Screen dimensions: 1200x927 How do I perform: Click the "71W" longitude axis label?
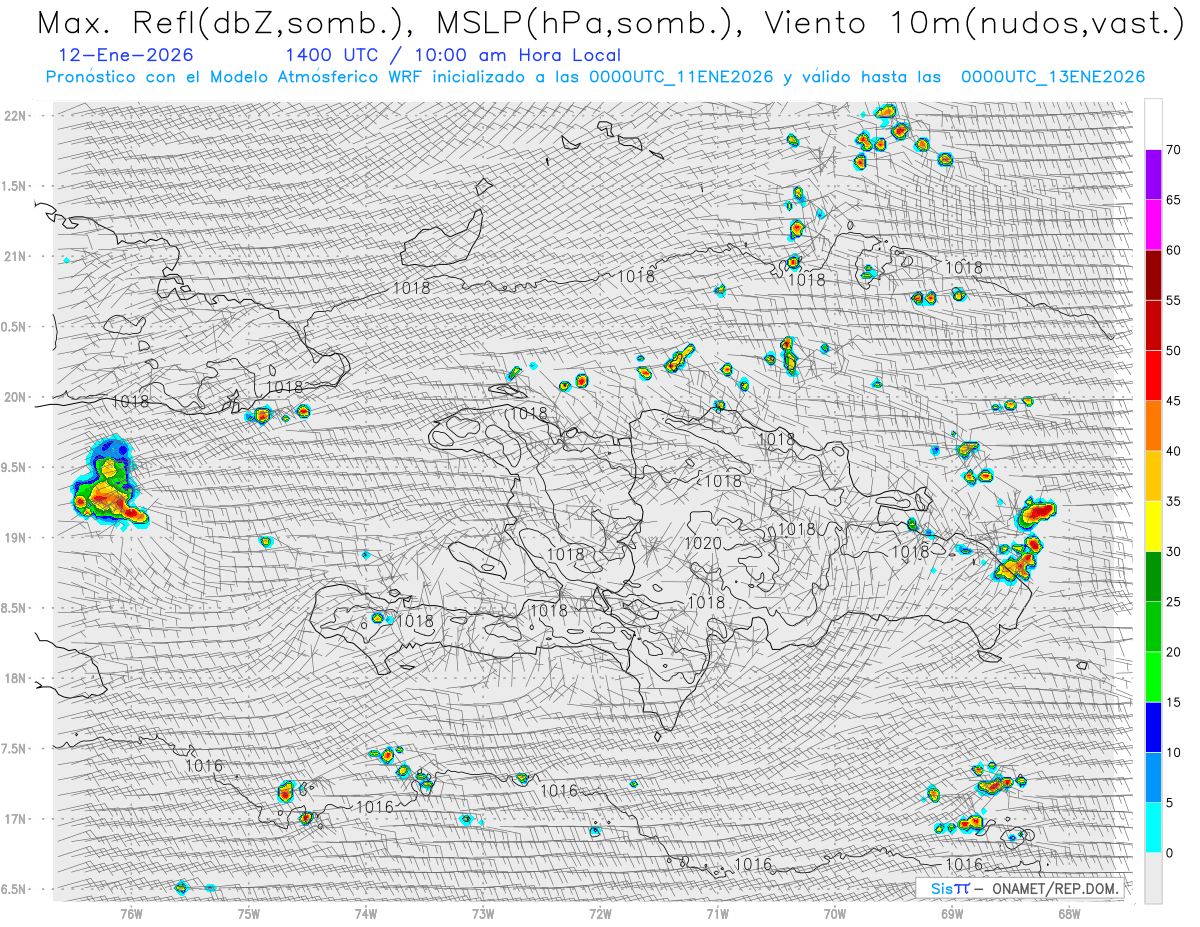[x=717, y=912]
